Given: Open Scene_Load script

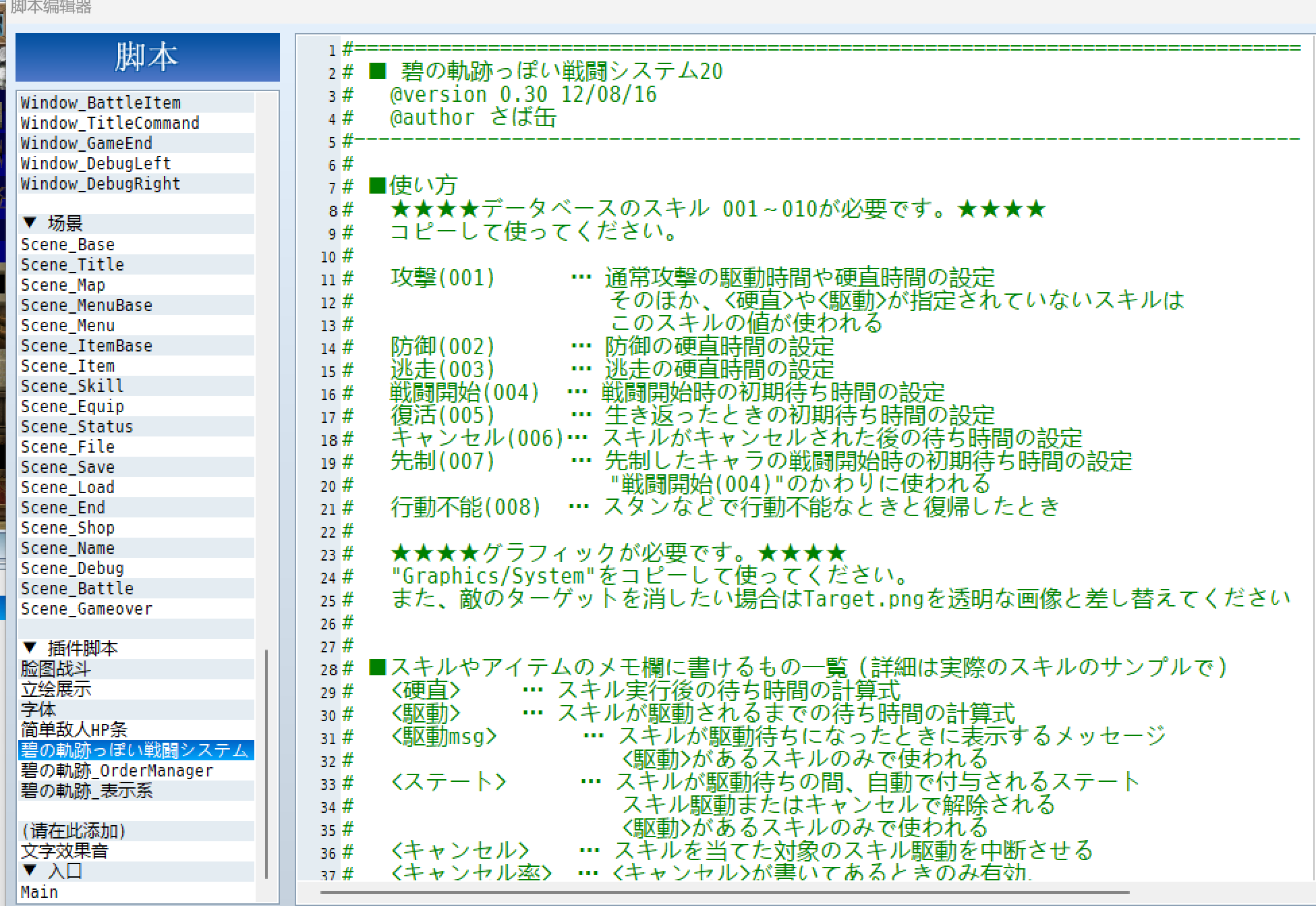Looking at the screenshot, I should pyautogui.click(x=136, y=487).
